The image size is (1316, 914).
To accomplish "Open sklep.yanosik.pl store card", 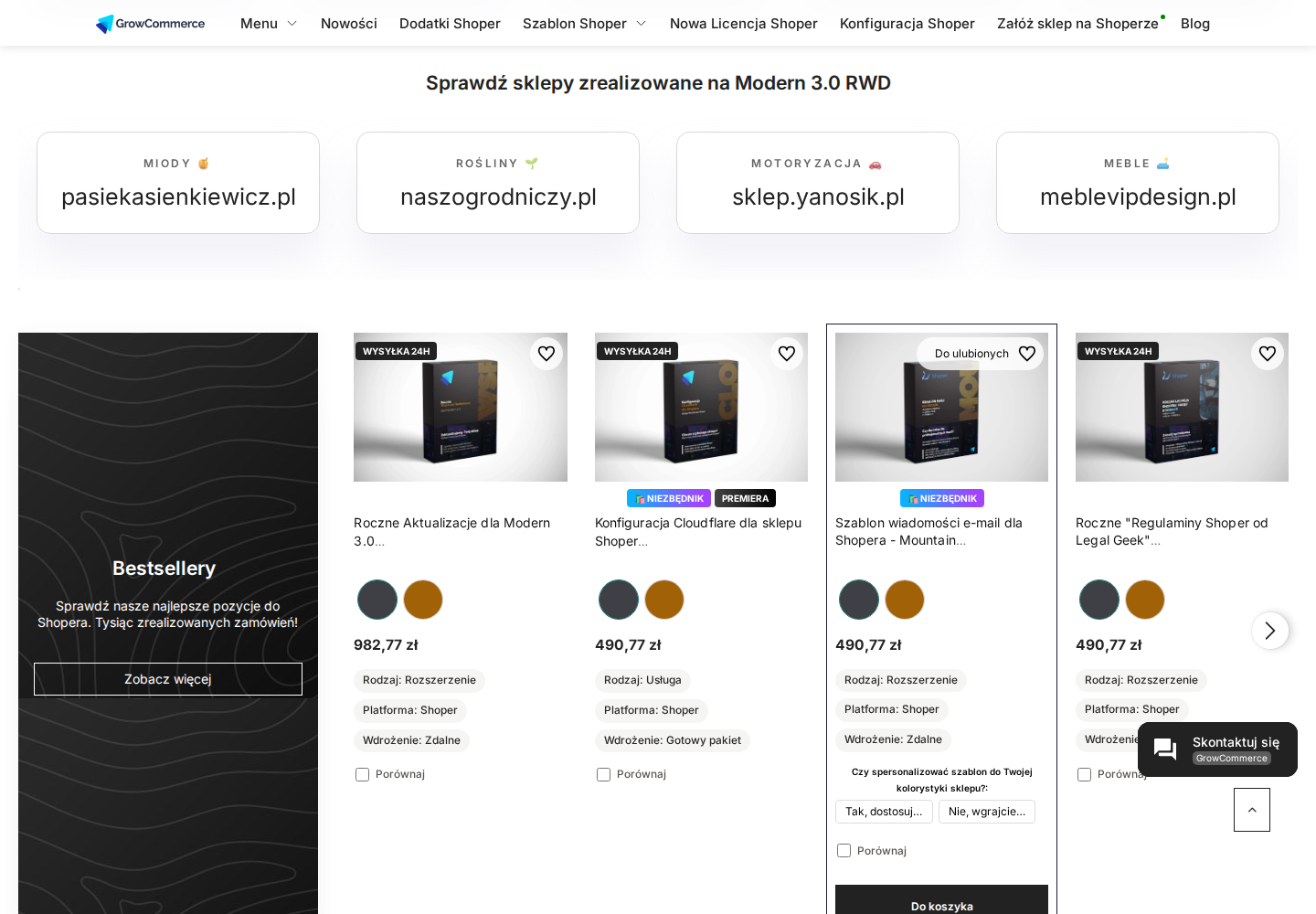I will pos(818,183).
